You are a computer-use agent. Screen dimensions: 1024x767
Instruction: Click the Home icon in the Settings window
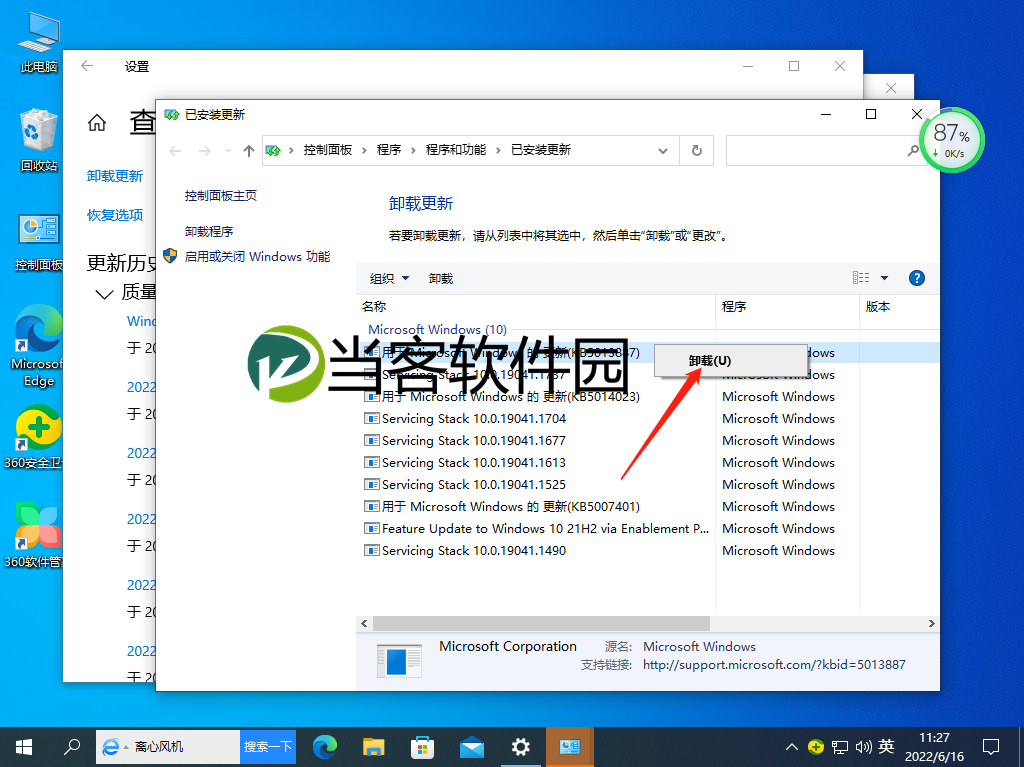(96, 121)
